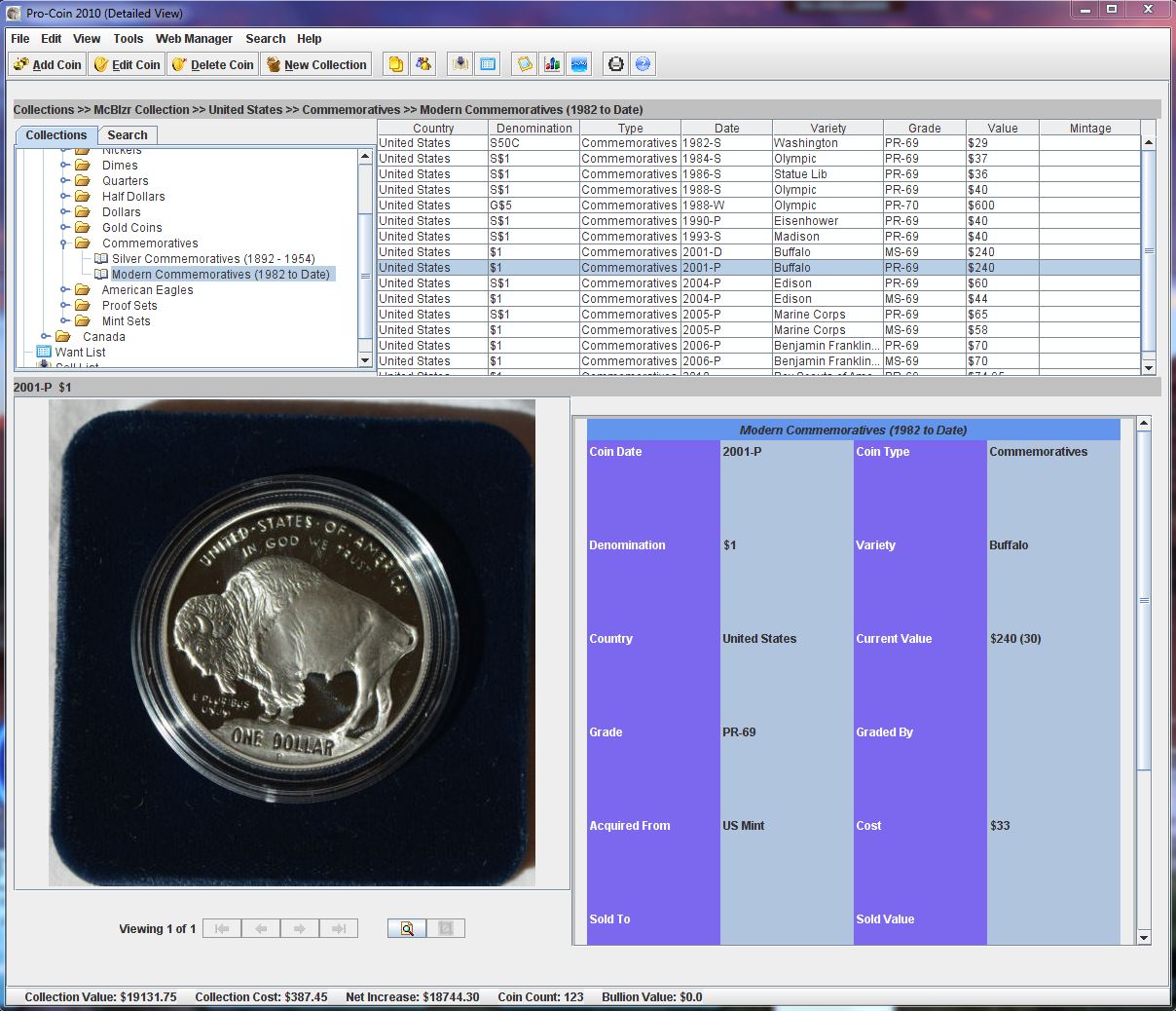The height and width of the screenshot is (1011, 1176).
Task: Open the Web Manager menu
Action: click(194, 39)
